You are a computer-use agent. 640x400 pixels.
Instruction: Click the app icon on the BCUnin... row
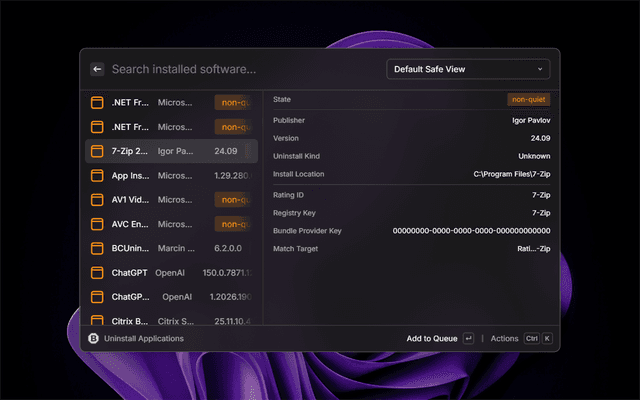(97, 248)
